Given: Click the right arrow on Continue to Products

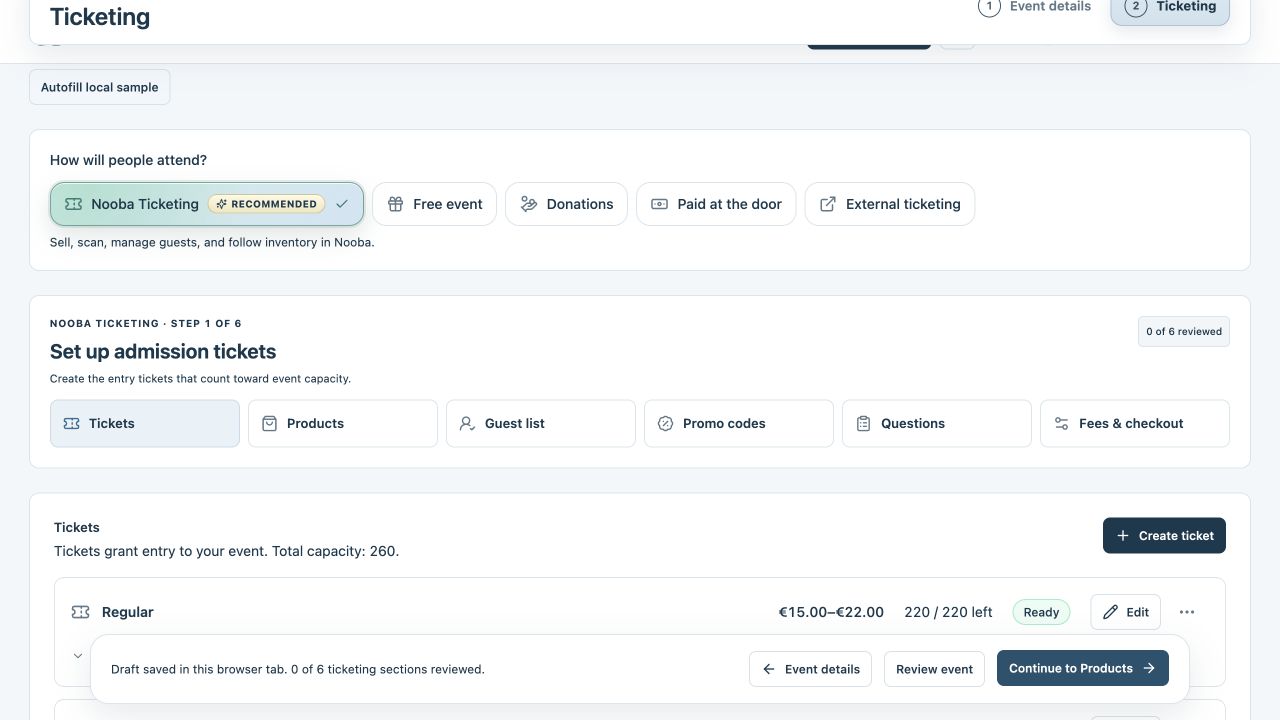Looking at the screenshot, I should (x=1149, y=669).
